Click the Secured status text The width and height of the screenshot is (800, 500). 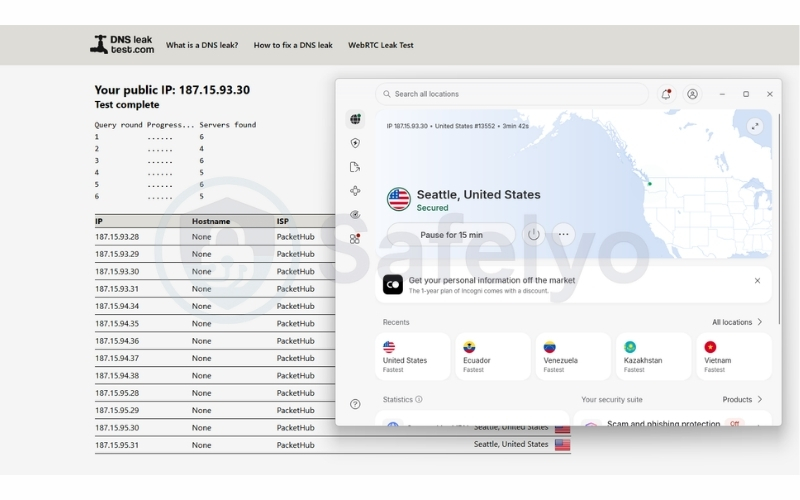pos(432,208)
